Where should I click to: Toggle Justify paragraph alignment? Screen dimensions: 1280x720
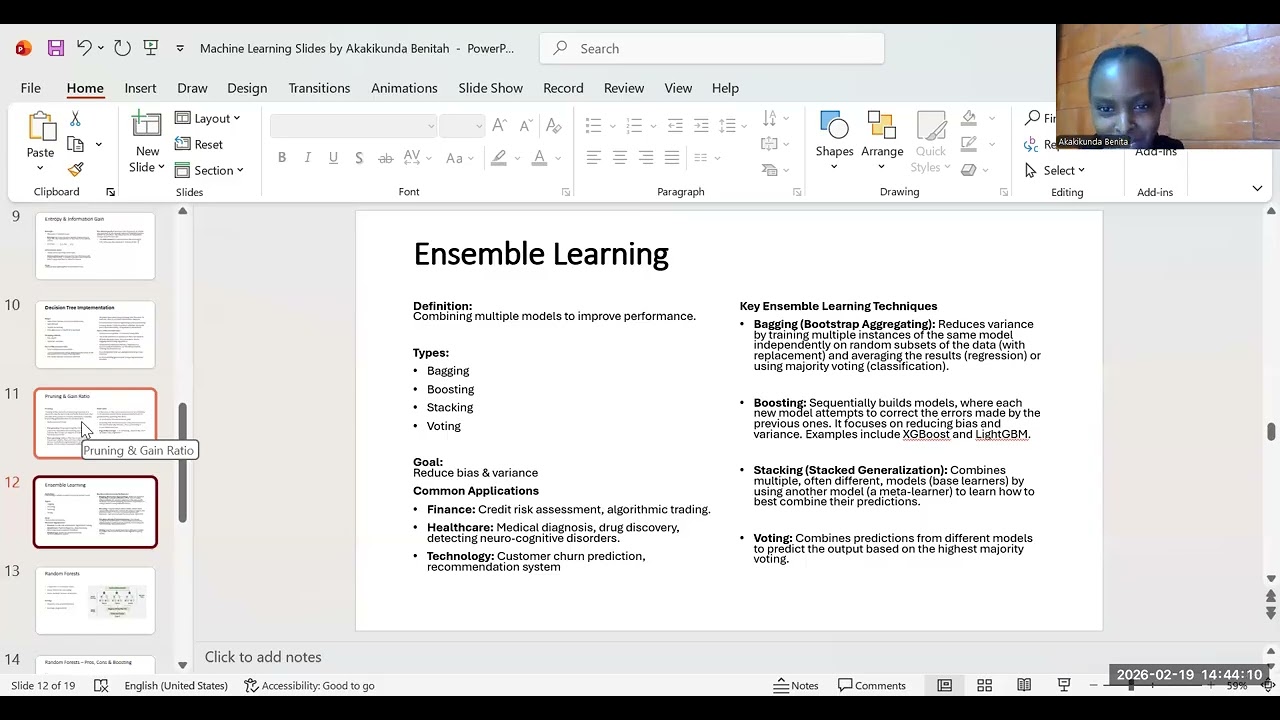click(x=672, y=157)
